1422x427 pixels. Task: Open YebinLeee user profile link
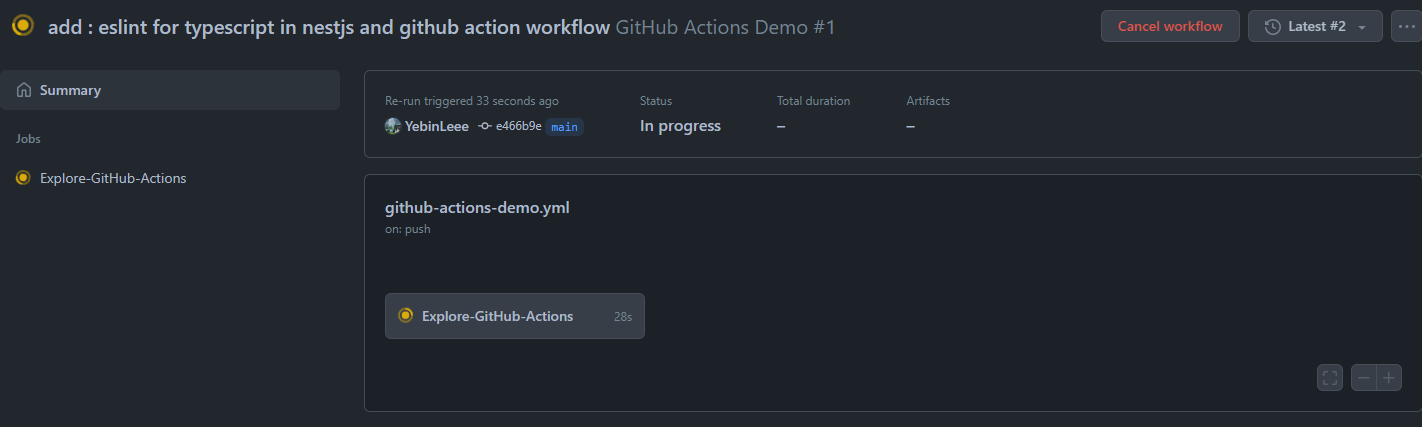point(436,126)
